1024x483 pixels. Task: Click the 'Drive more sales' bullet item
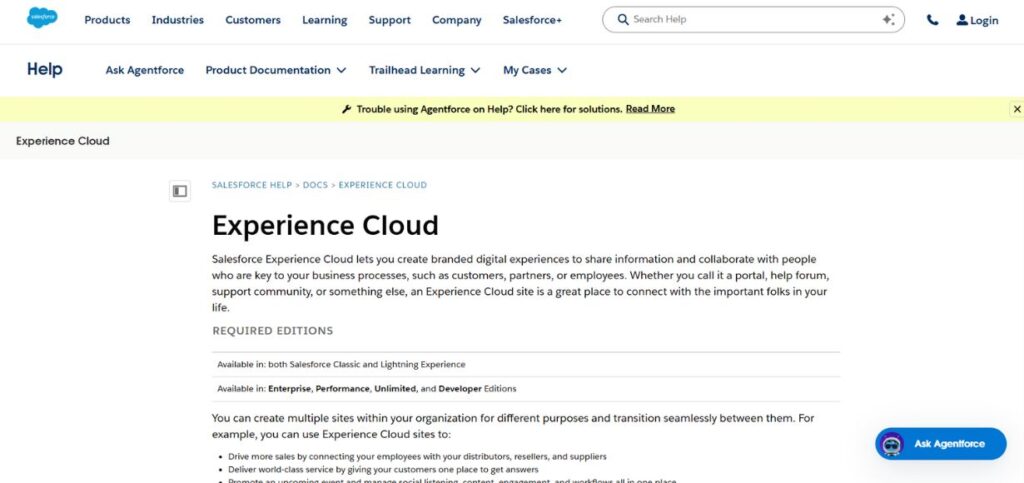pyautogui.click(x=417, y=457)
